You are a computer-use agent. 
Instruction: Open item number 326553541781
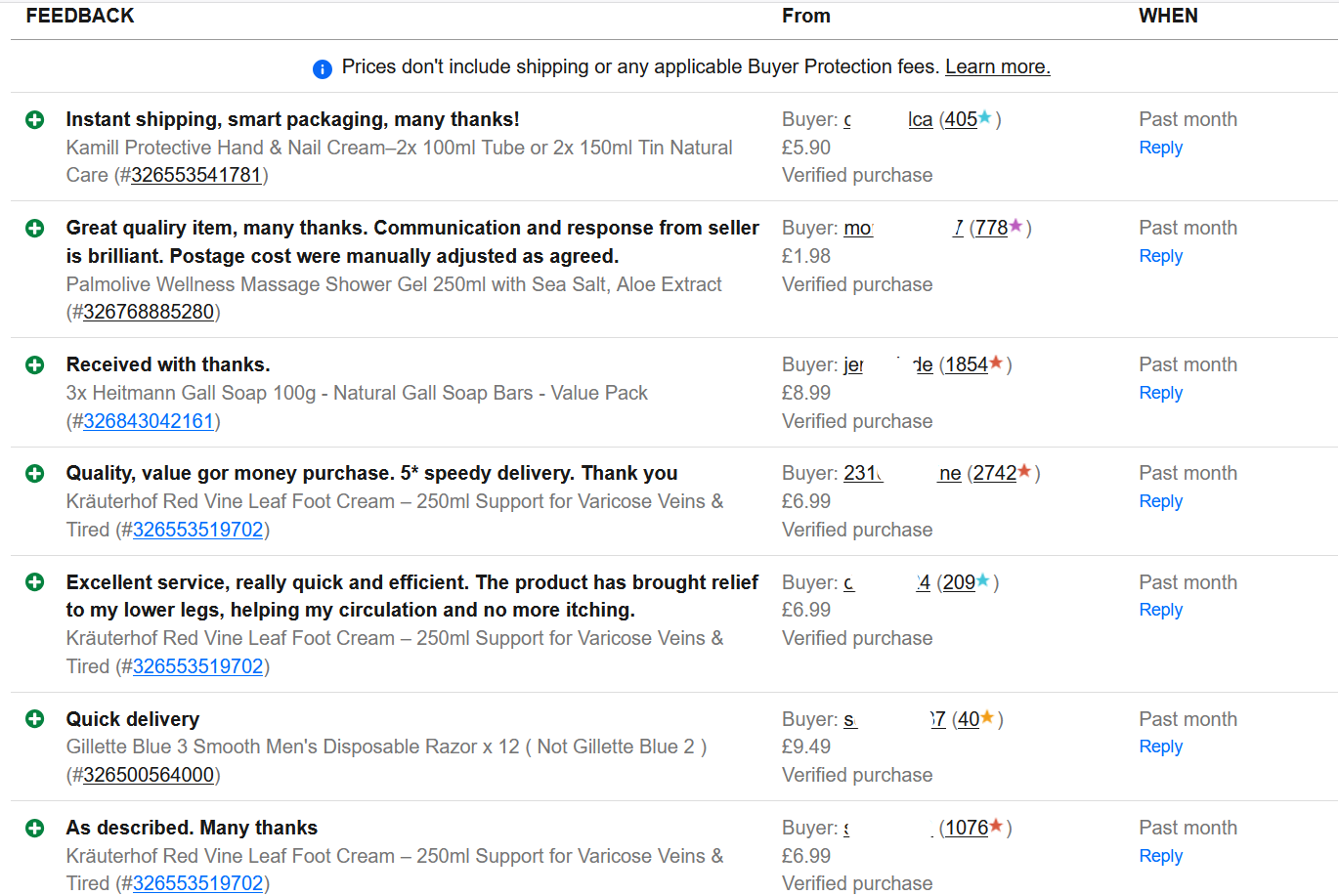pyautogui.click(x=196, y=176)
